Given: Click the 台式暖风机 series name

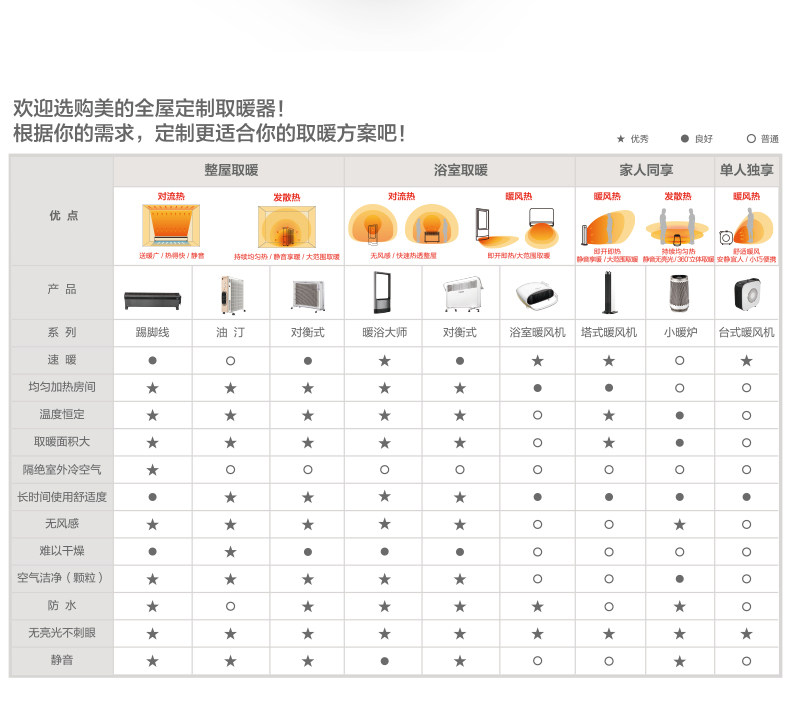Looking at the screenshot, I should (x=747, y=333).
